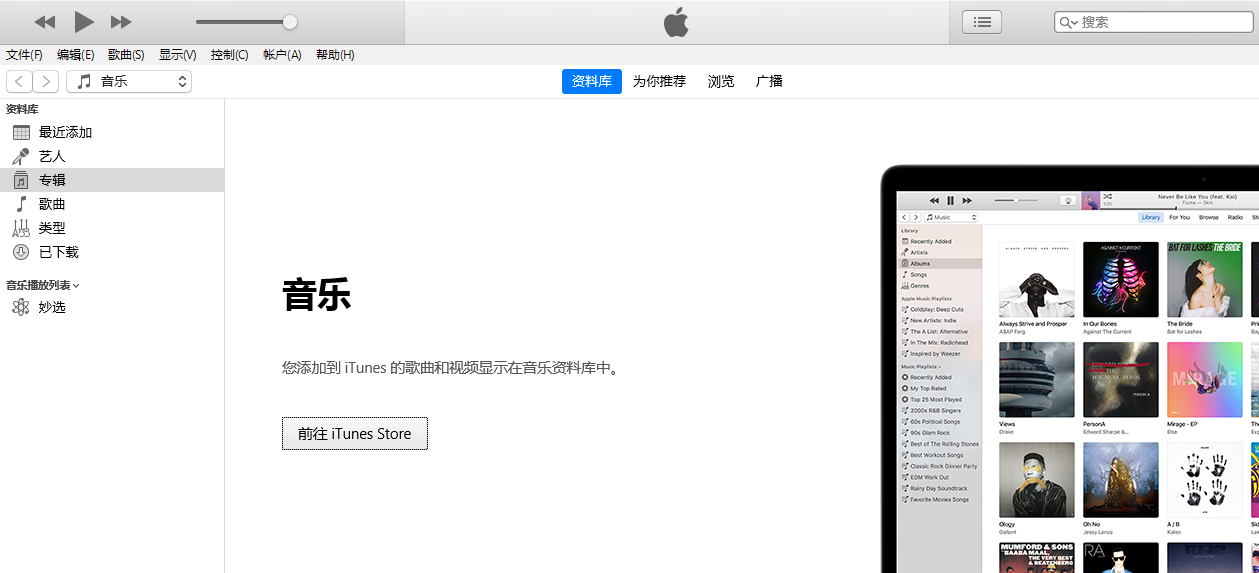Select 艺人 in the sidebar

pyautogui.click(x=112, y=156)
